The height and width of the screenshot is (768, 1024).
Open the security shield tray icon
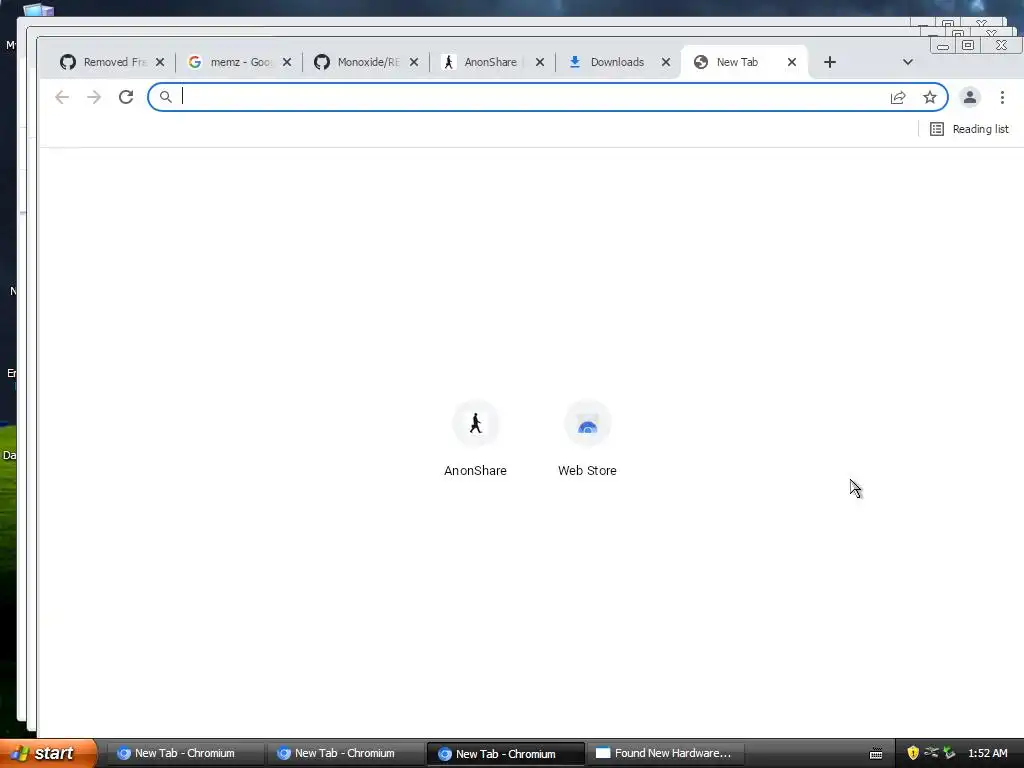point(913,753)
